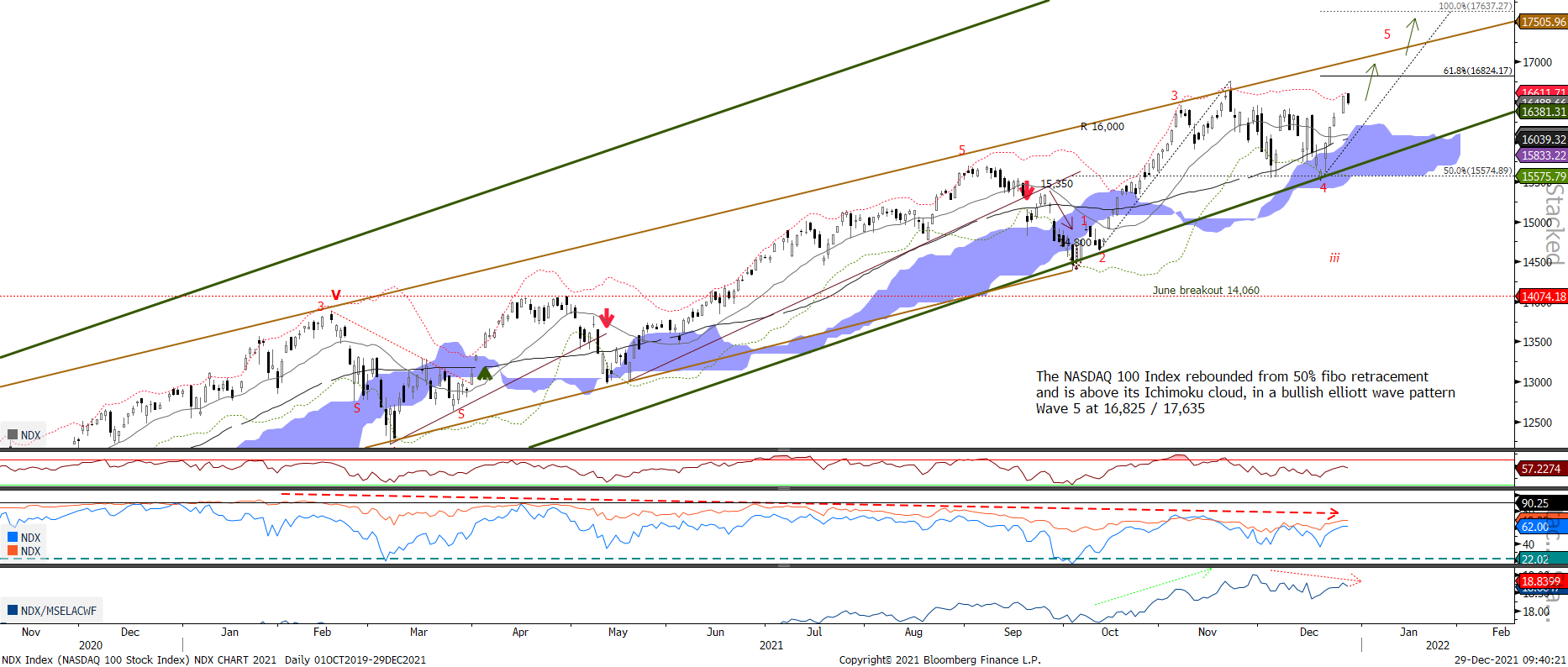Image resolution: width=1568 pixels, height=667 pixels.
Task: Click the red down arrow near May
Action: click(x=607, y=318)
